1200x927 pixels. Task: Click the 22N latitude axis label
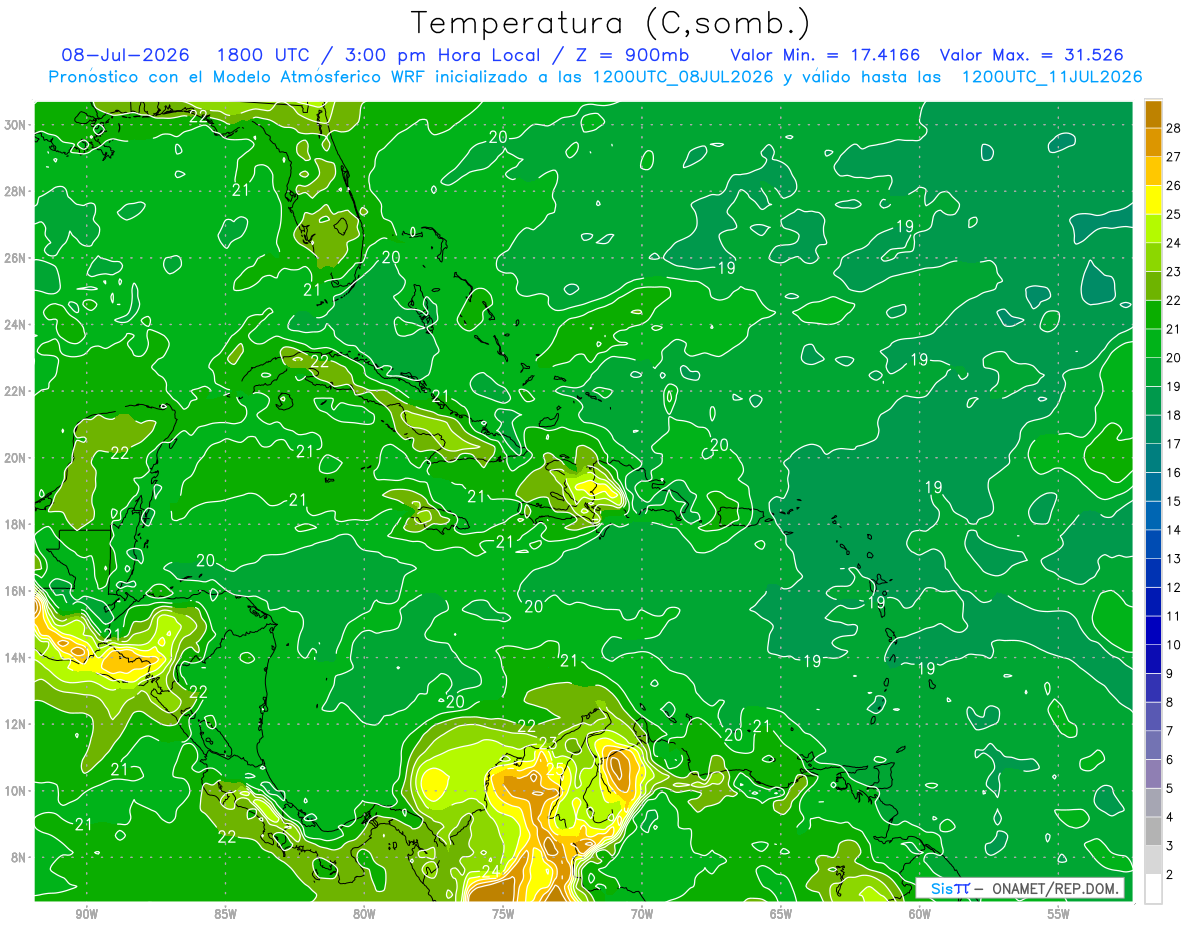click(16, 391)
